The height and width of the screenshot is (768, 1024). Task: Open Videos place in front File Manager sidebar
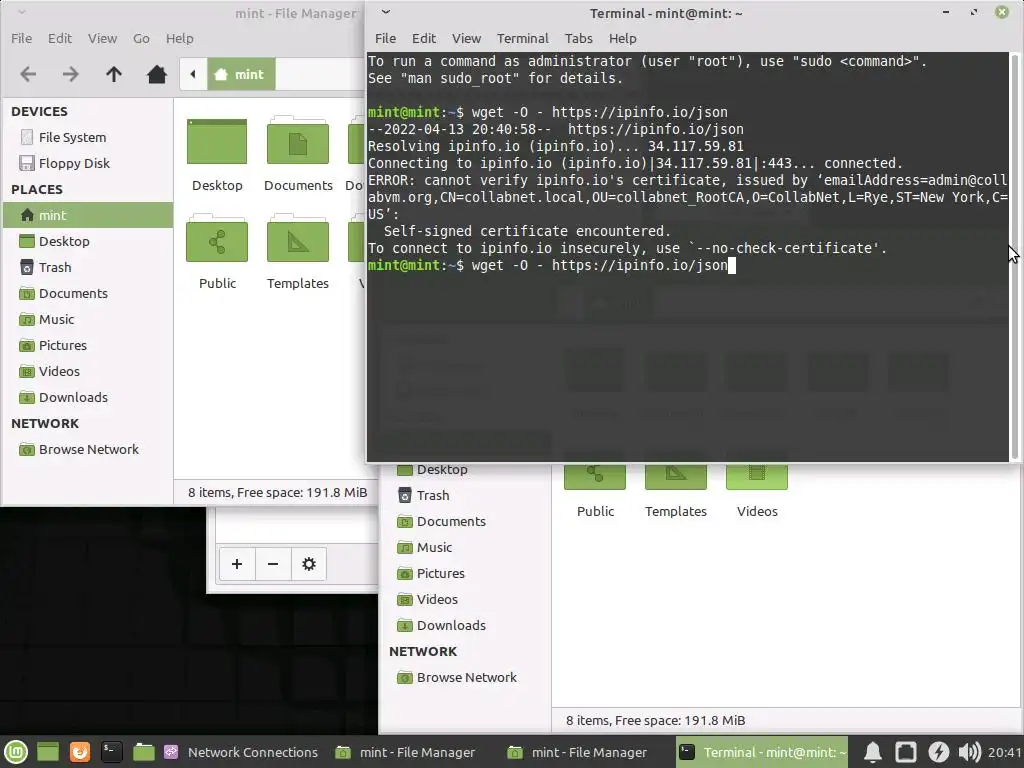tap(59, 372)
